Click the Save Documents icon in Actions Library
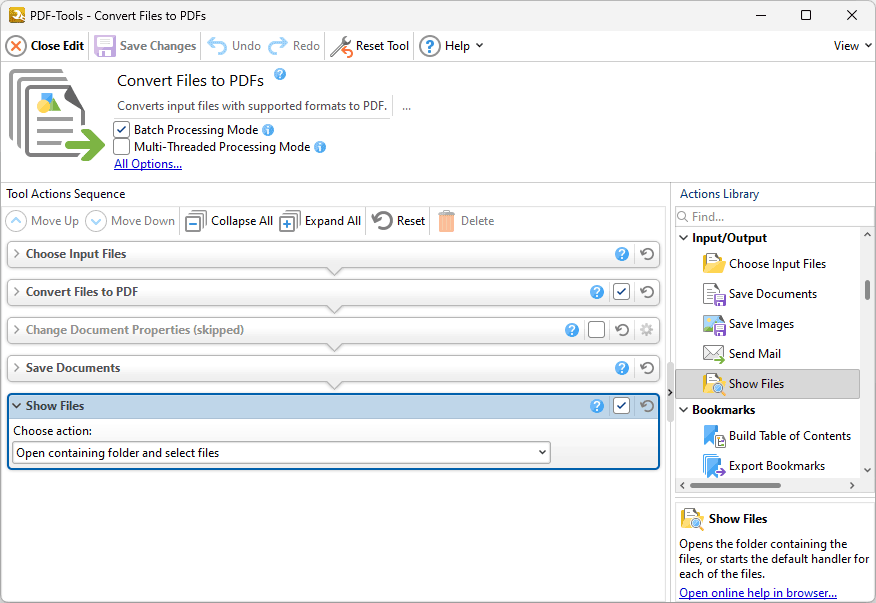 point(713,293)
